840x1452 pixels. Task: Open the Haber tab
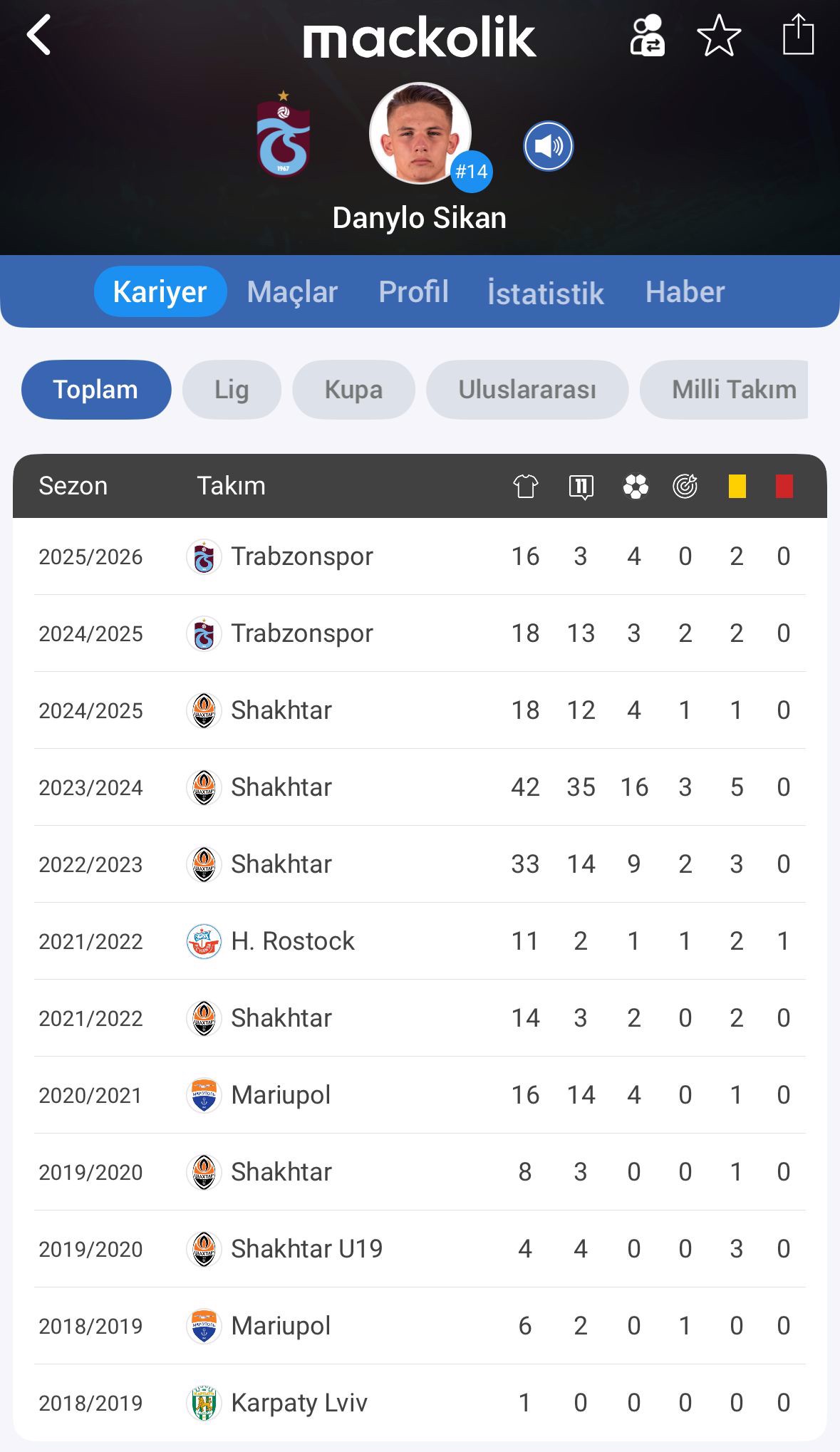coord(685,292)
